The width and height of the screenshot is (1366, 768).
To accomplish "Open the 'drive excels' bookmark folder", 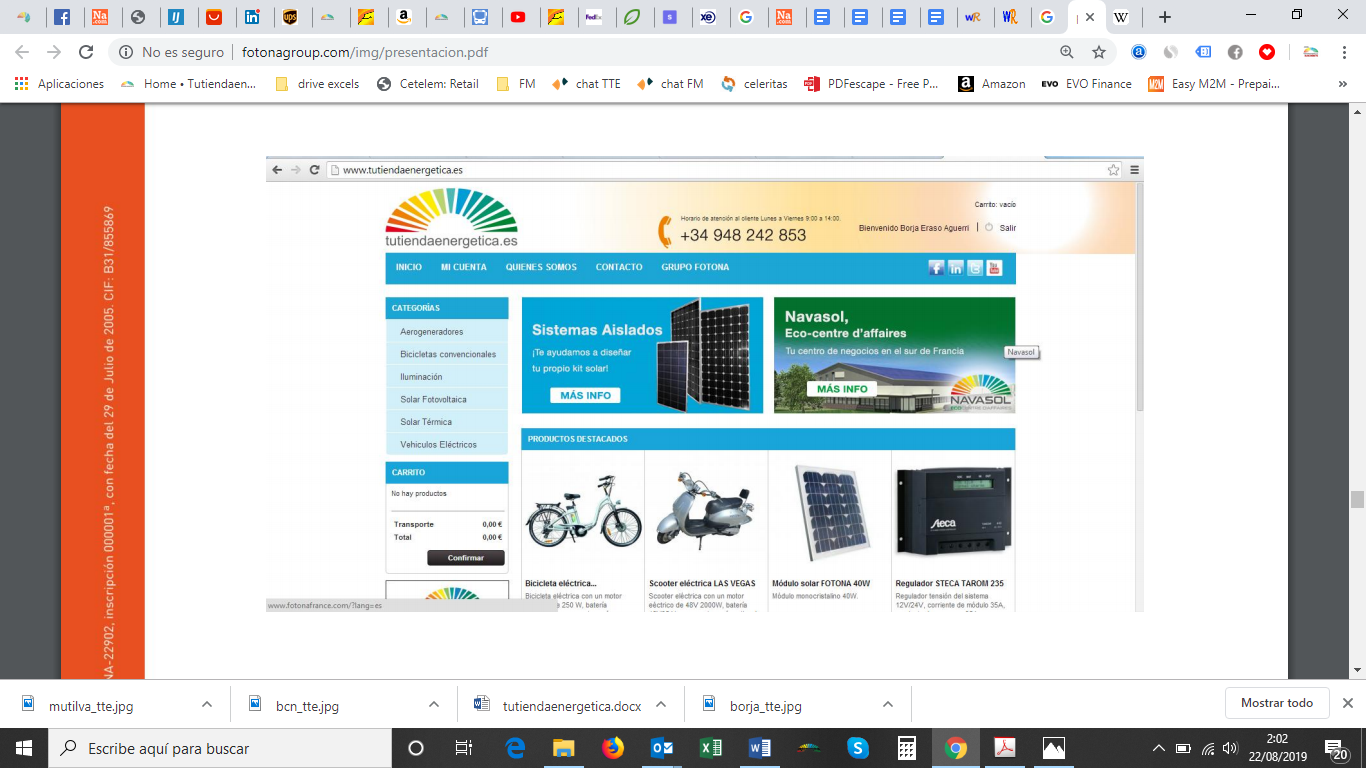I will (317, 84).
